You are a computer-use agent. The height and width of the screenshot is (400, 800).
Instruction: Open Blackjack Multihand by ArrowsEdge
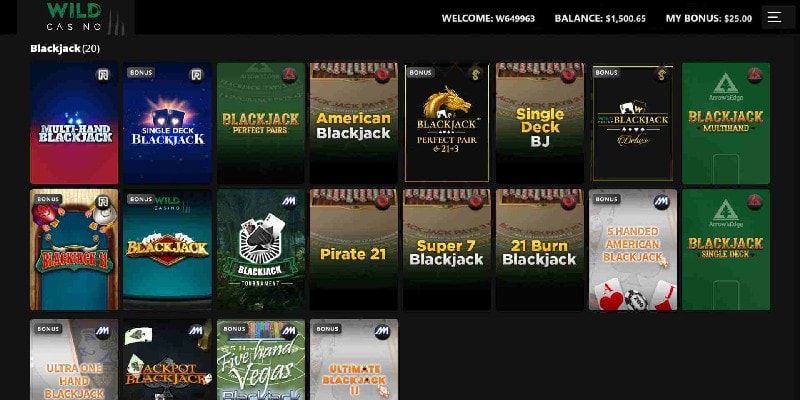[x=726, y=123]
